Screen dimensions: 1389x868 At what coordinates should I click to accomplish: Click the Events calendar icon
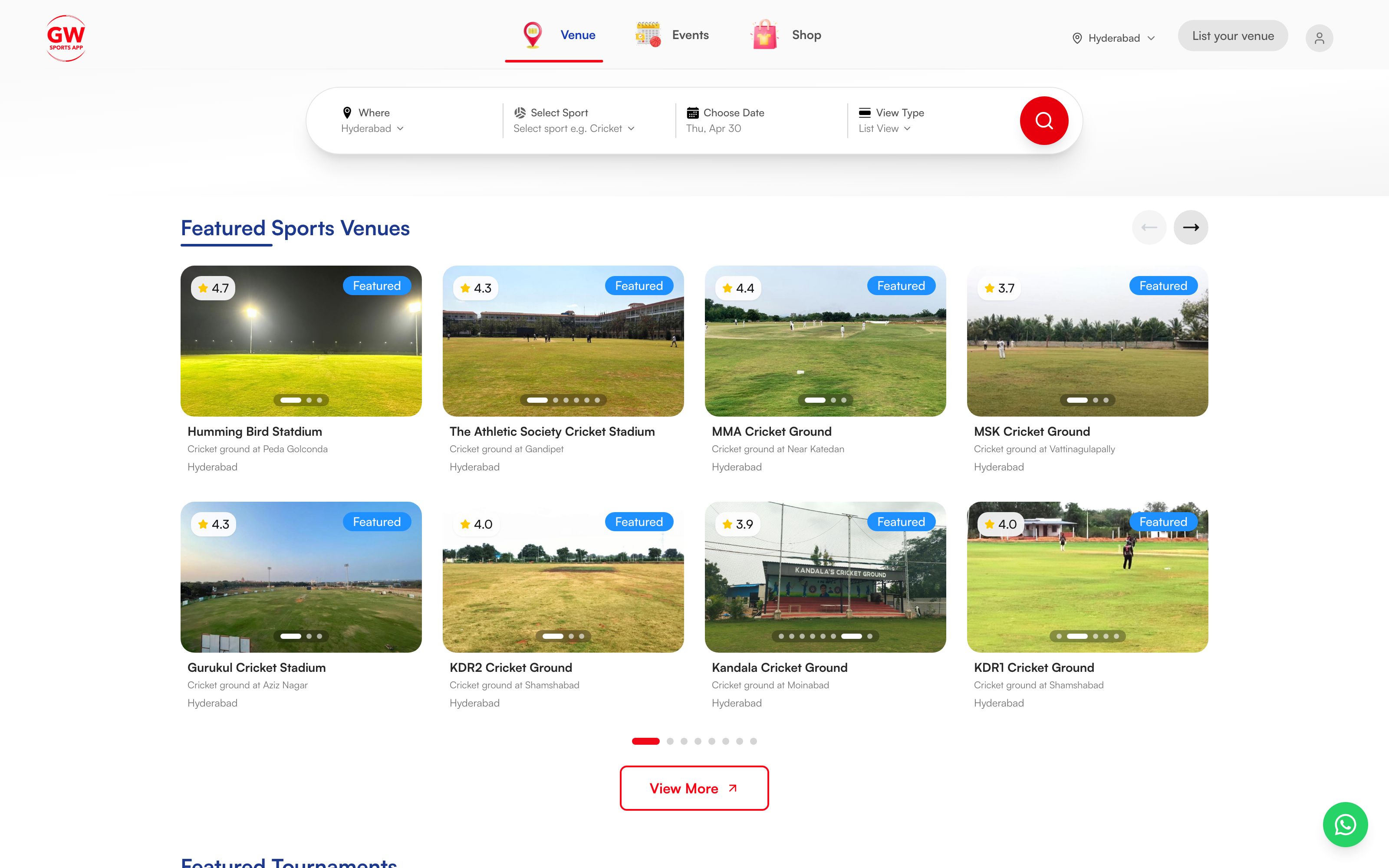(648, 34)
